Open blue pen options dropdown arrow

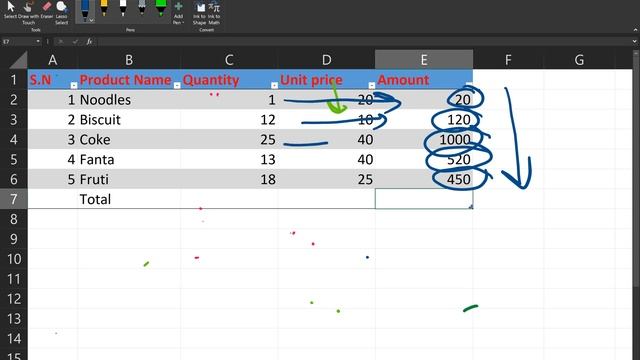point(92,20)
